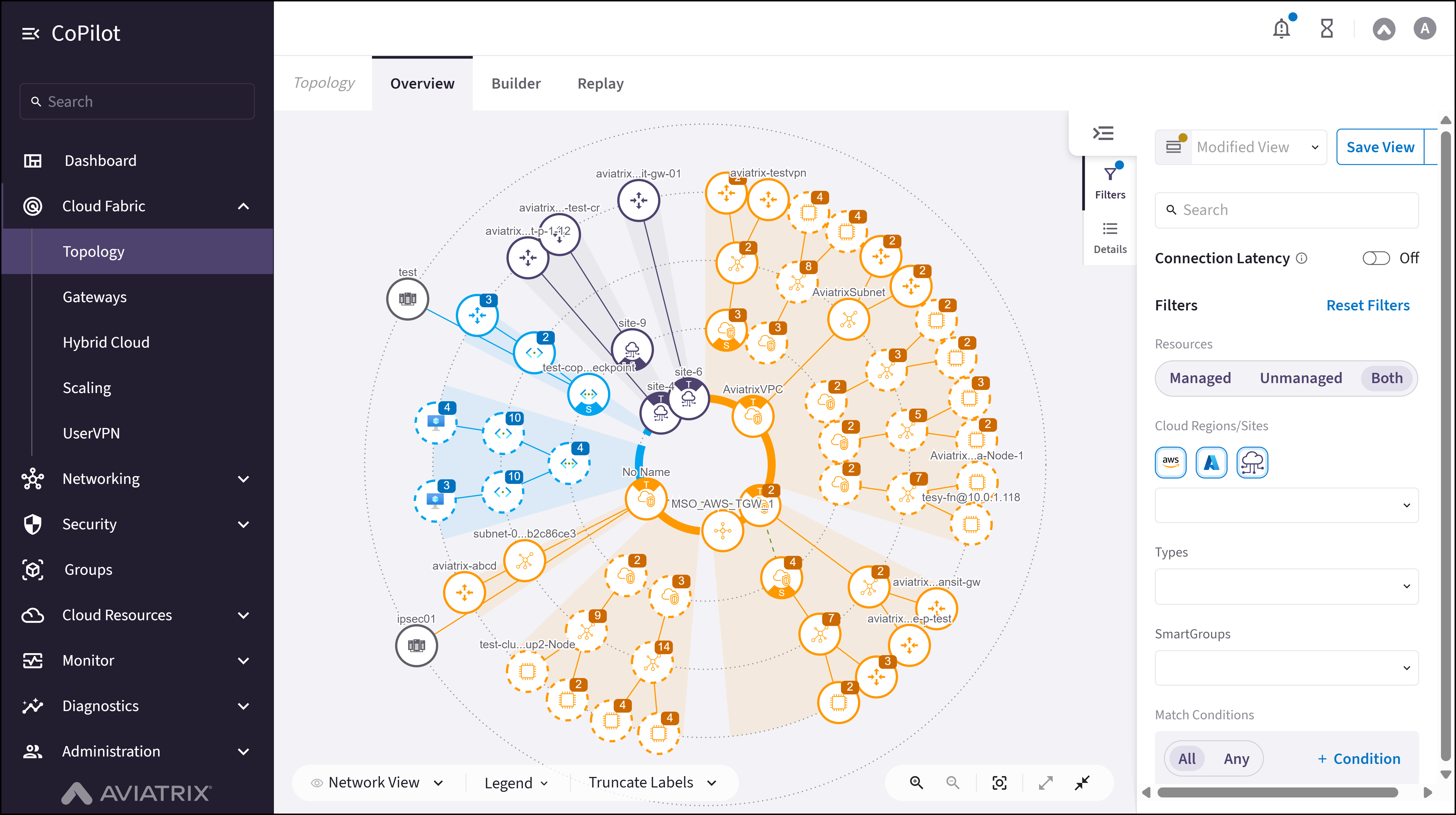Switch to the Builder tab
The height and width of the screenshot is (815, 1456).
coord(515,83)
